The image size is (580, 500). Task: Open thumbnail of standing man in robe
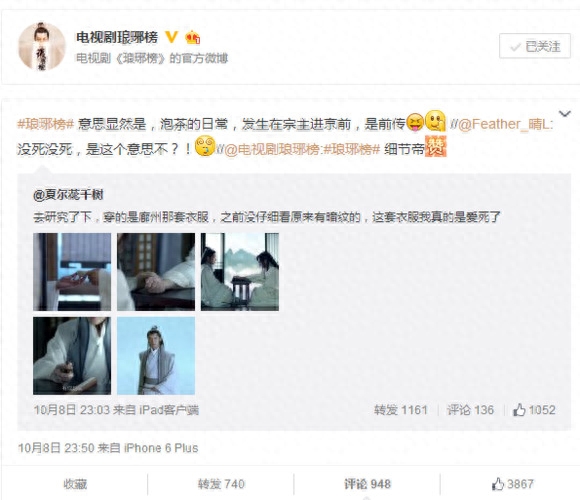(156, 356)
